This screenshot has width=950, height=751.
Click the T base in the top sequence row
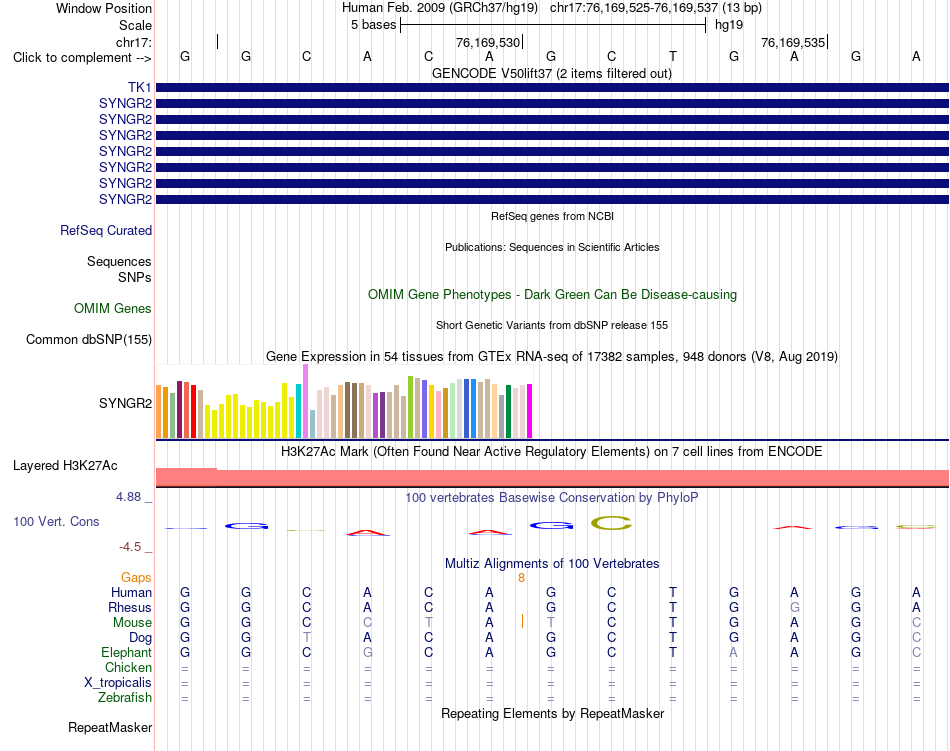(673, 56)
